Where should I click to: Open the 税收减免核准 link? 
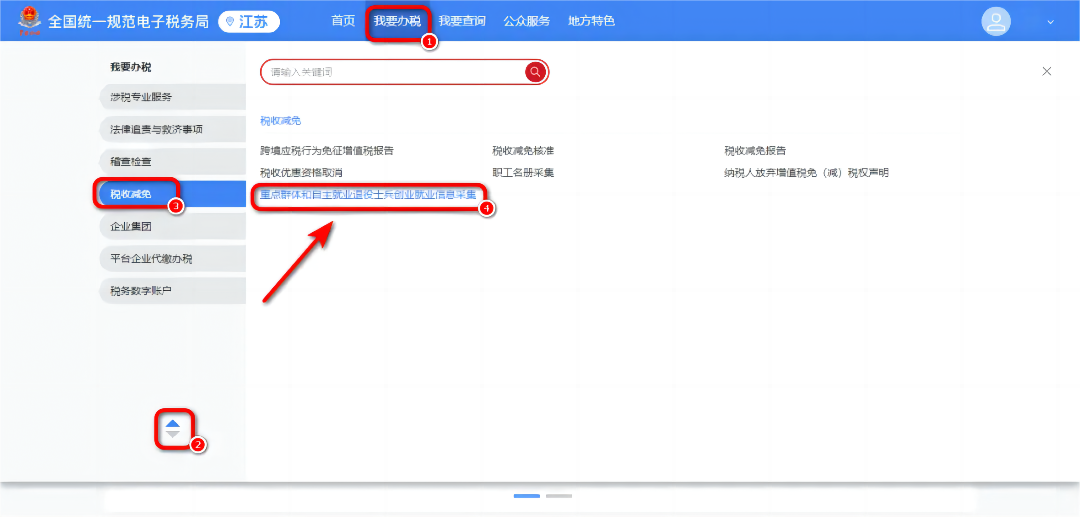point(523,151)
